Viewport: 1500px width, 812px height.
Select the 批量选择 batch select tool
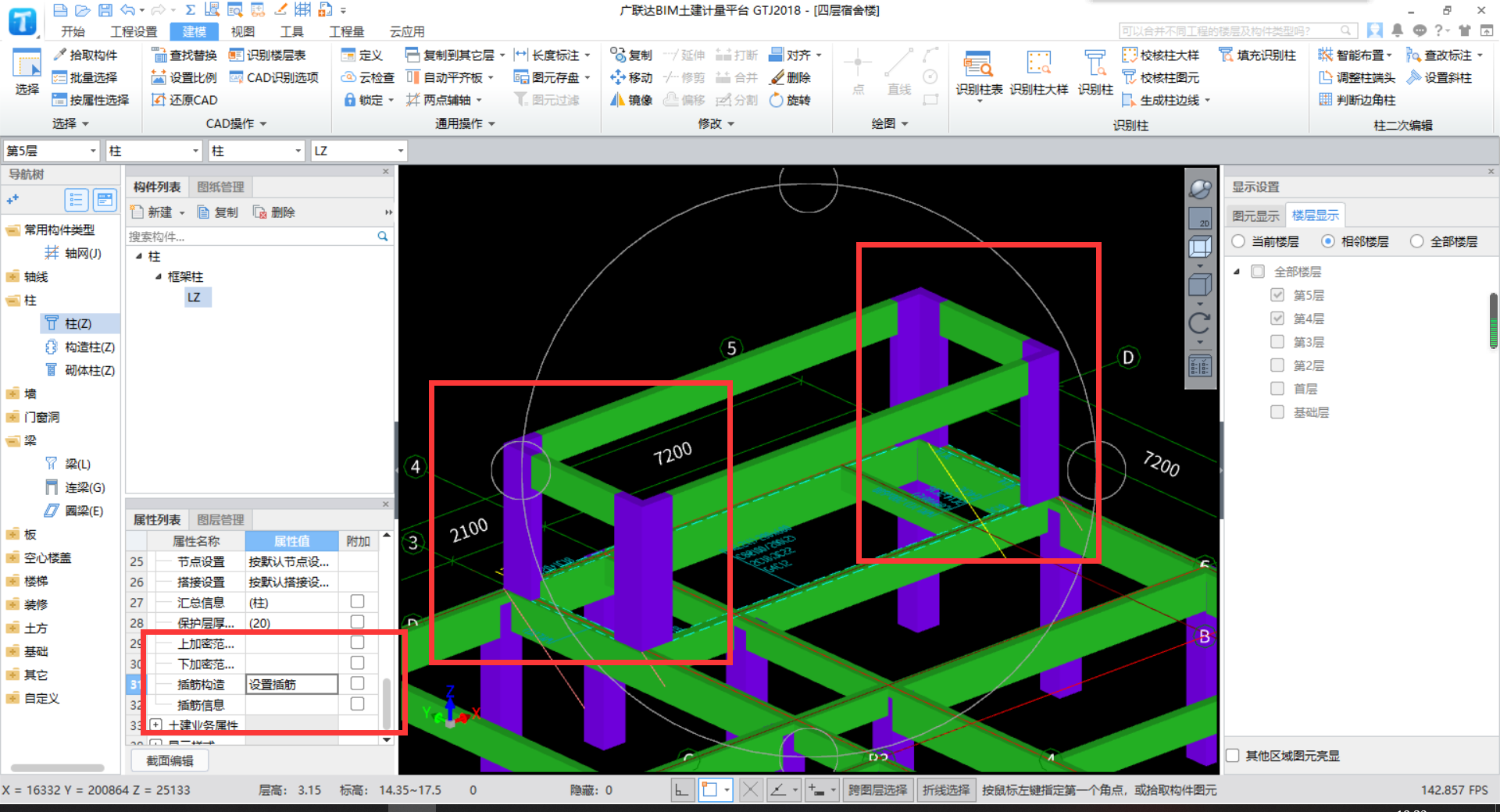tap(84, 77)
